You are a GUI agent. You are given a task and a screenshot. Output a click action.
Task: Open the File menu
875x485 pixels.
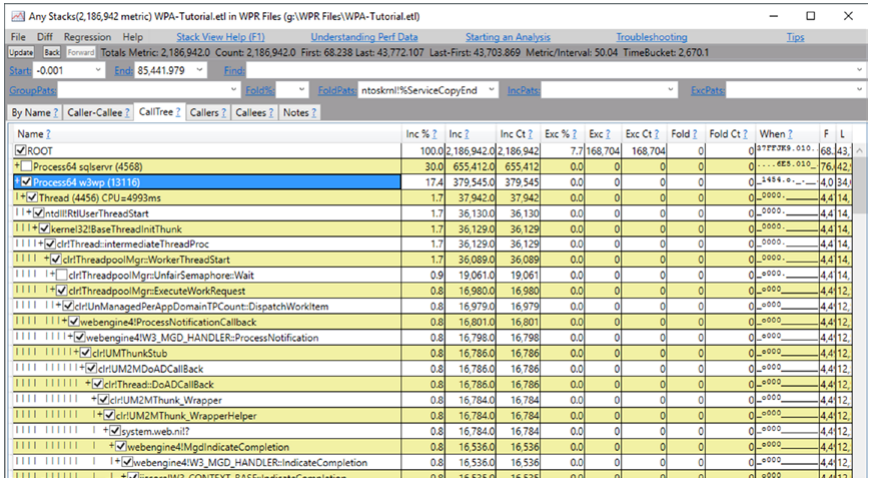18,37
